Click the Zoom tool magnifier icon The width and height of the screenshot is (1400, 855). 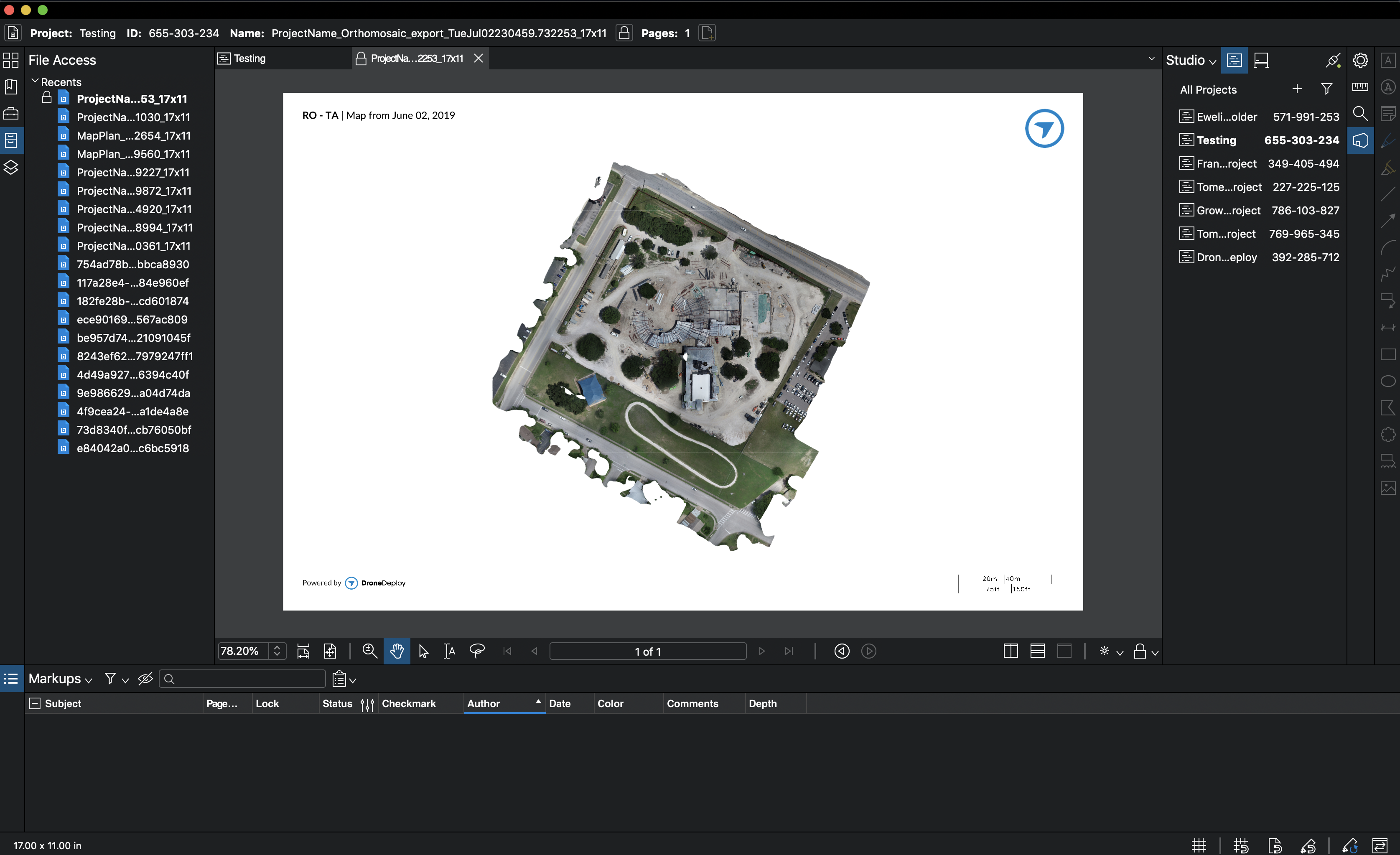[370, 651]
